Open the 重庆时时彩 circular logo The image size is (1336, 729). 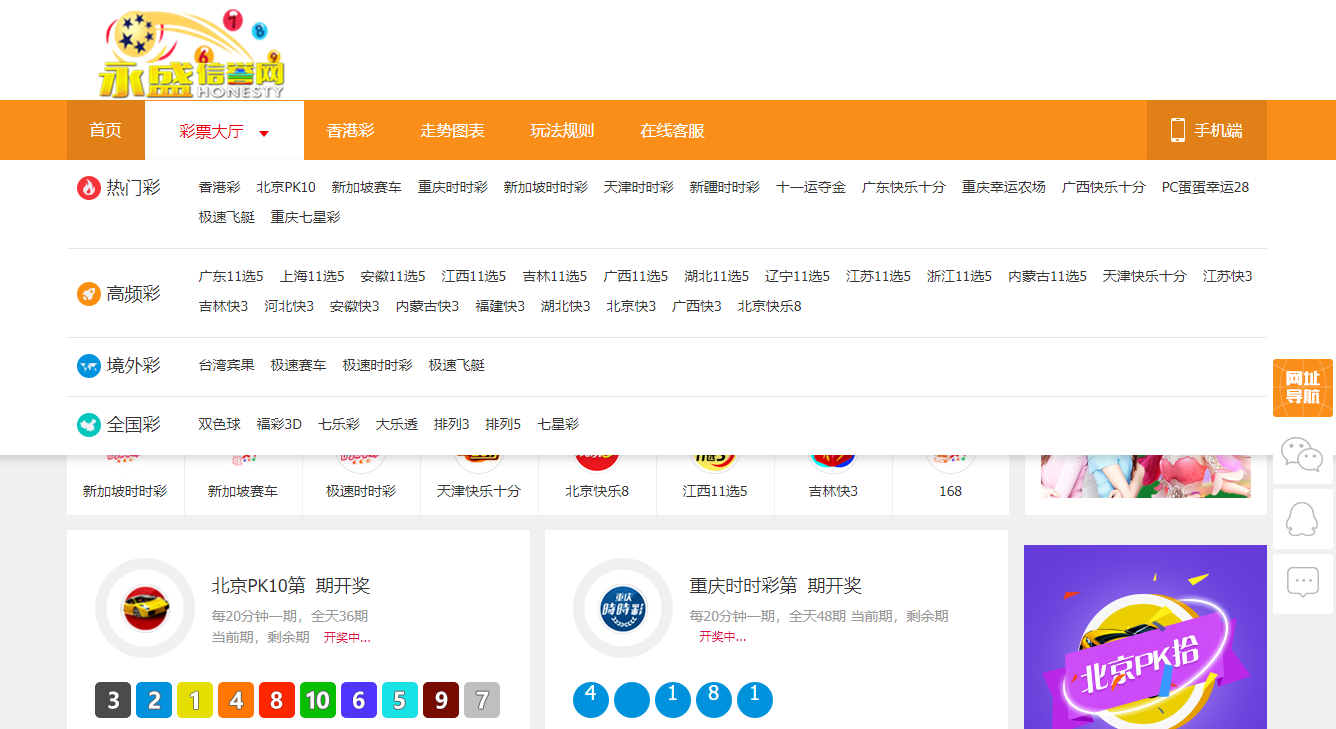(622, 608)
